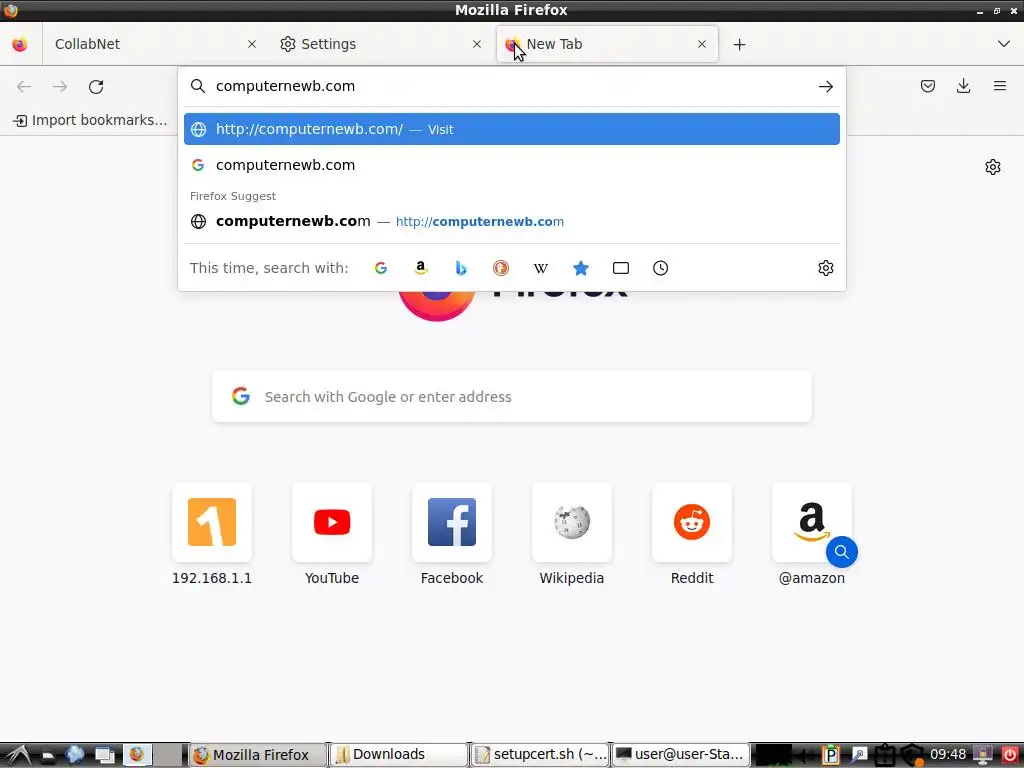Search open tabs using the tab icon

621,268
